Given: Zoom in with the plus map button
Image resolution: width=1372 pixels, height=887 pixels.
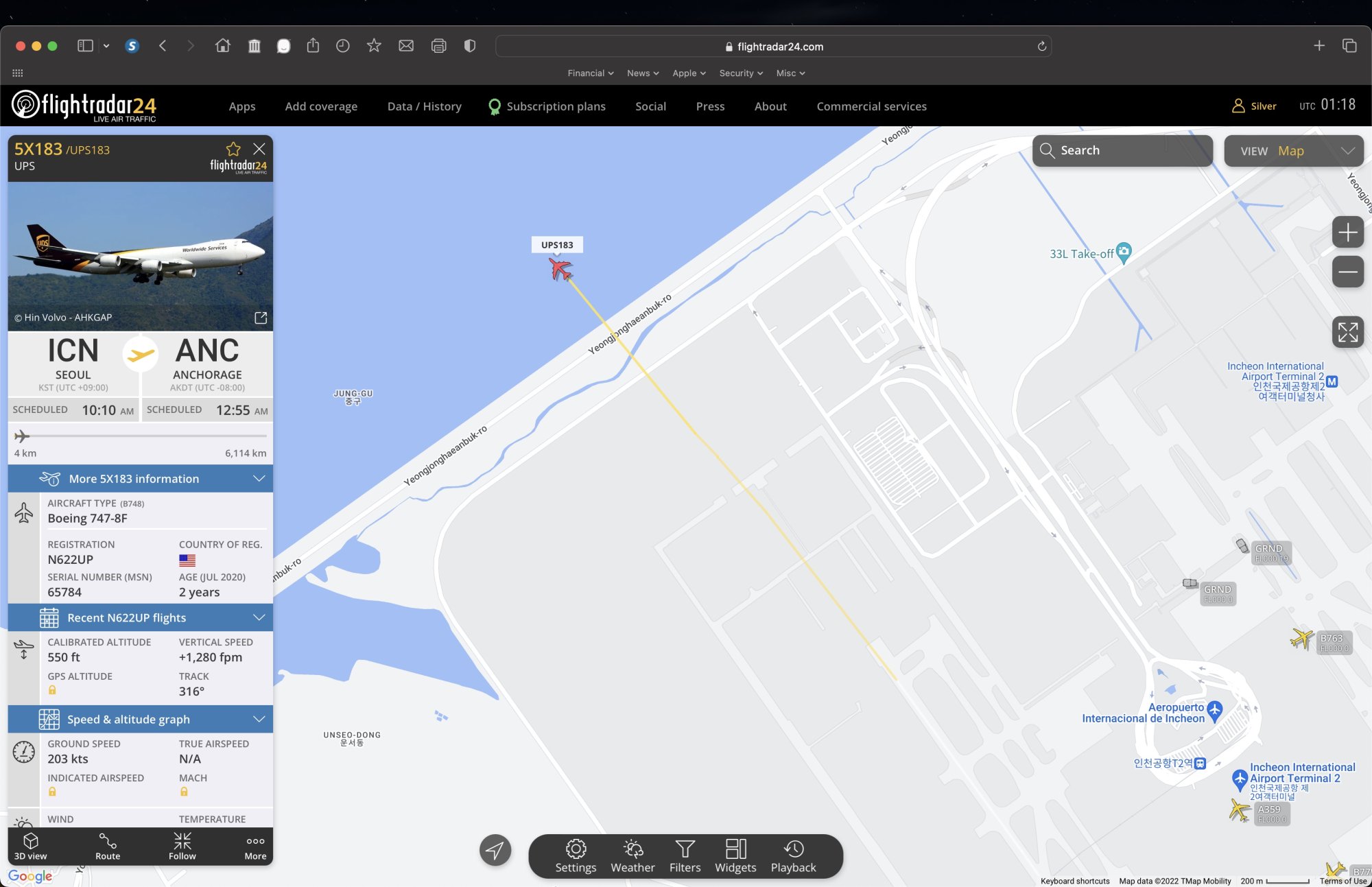Looking at the screenshot, I should coord(1347,233).
